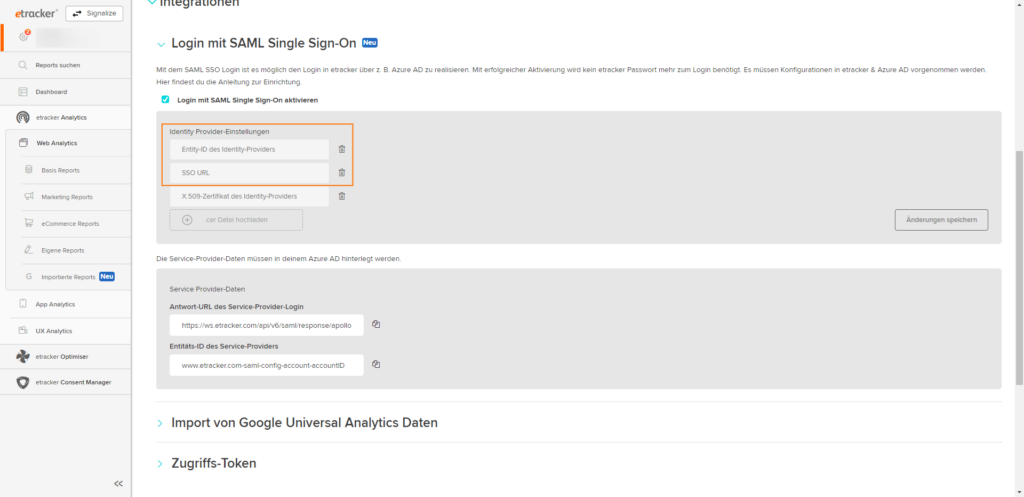
Task: Click the Entitäts-ID des Service-Providers field
Action: pyautogui.click(x=266, y=365)
